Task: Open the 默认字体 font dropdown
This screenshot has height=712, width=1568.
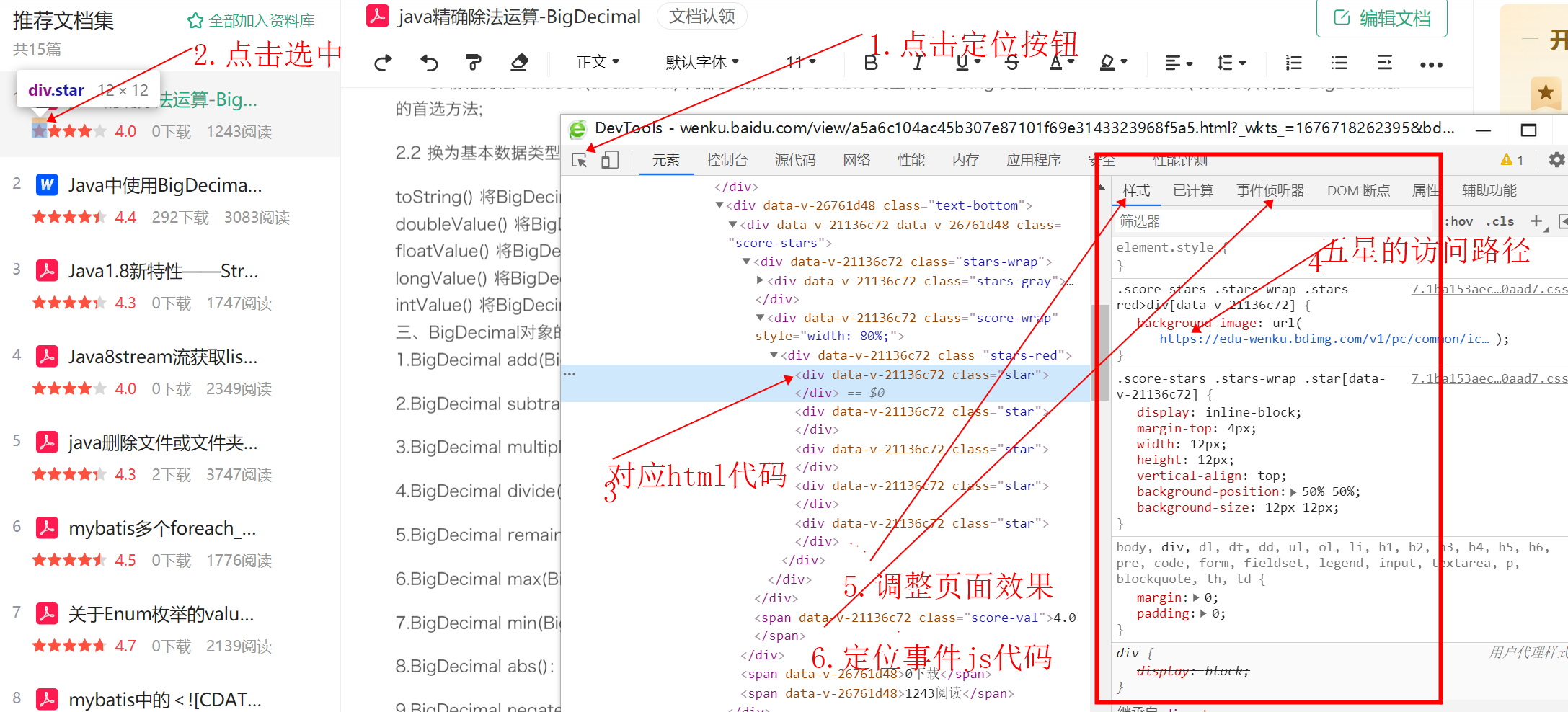Action: [x=701, y=62]
